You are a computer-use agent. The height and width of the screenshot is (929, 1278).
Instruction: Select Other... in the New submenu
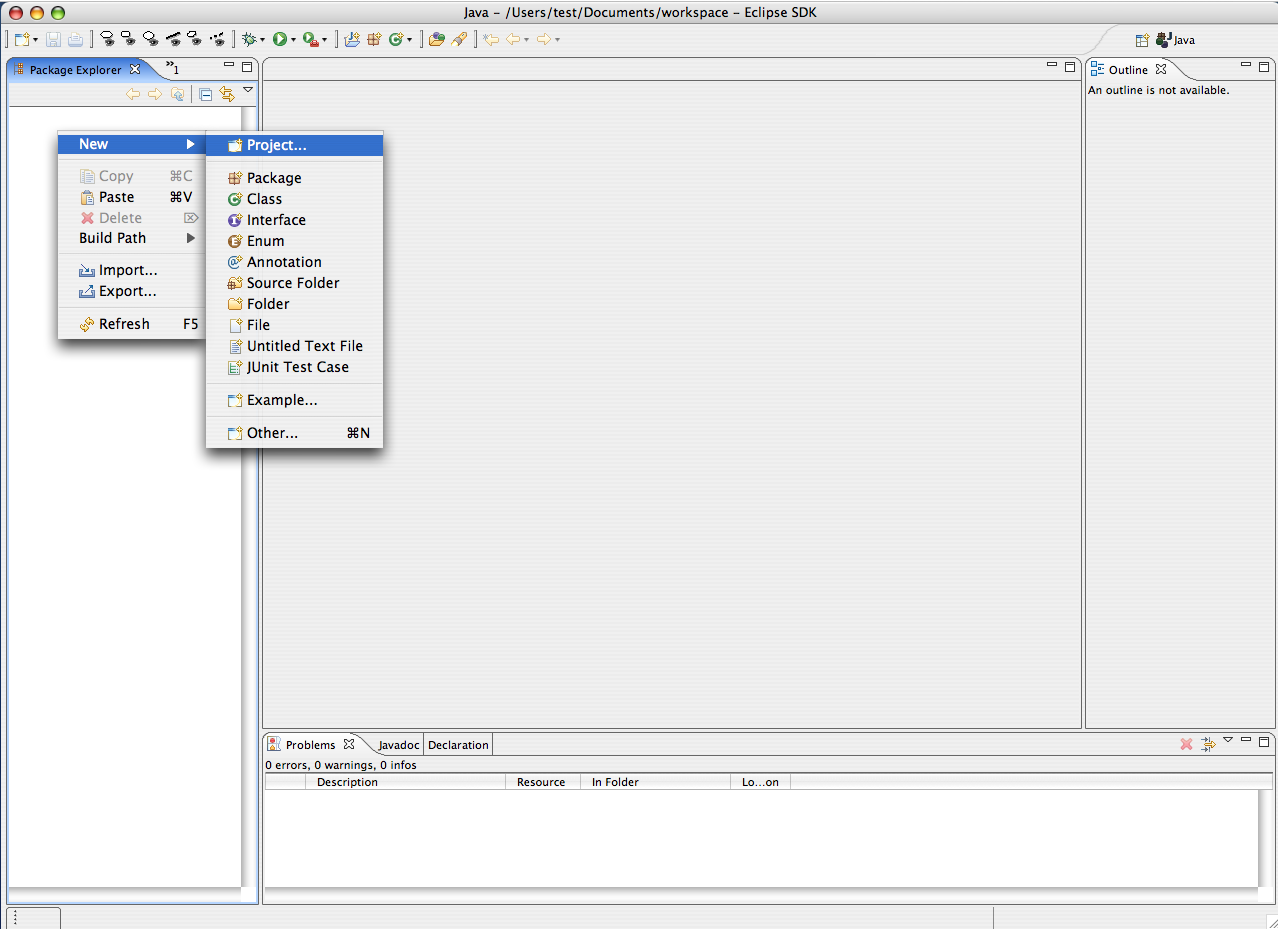pyautogui.click(x=294, y=433)
